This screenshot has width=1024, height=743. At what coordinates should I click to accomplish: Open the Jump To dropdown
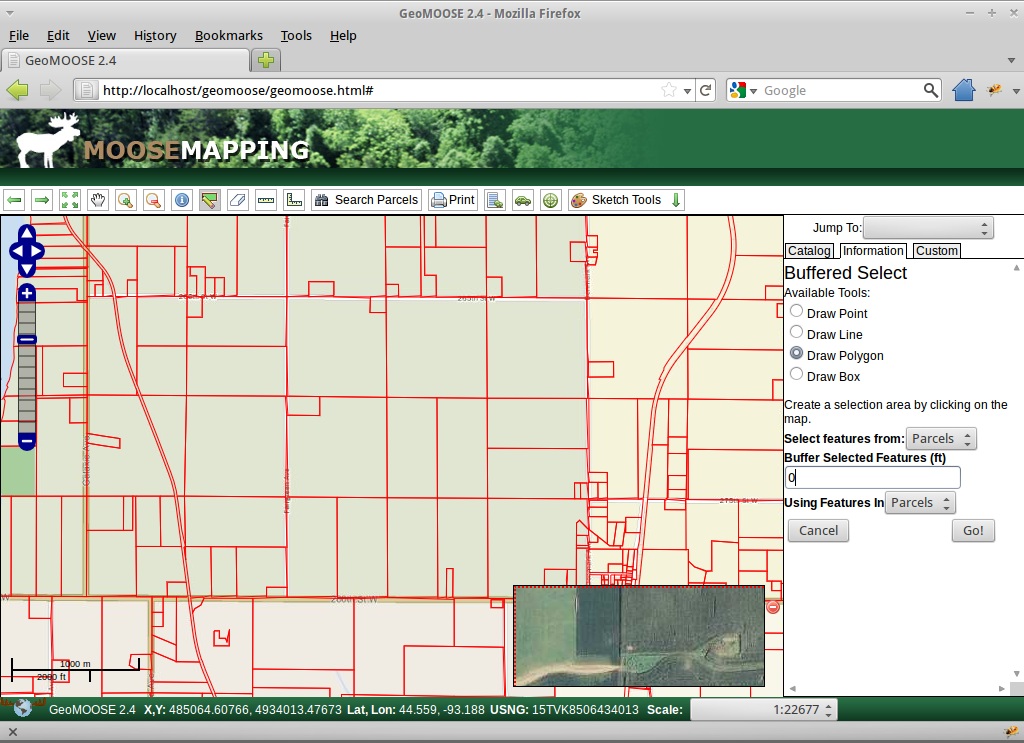(928, 228)
